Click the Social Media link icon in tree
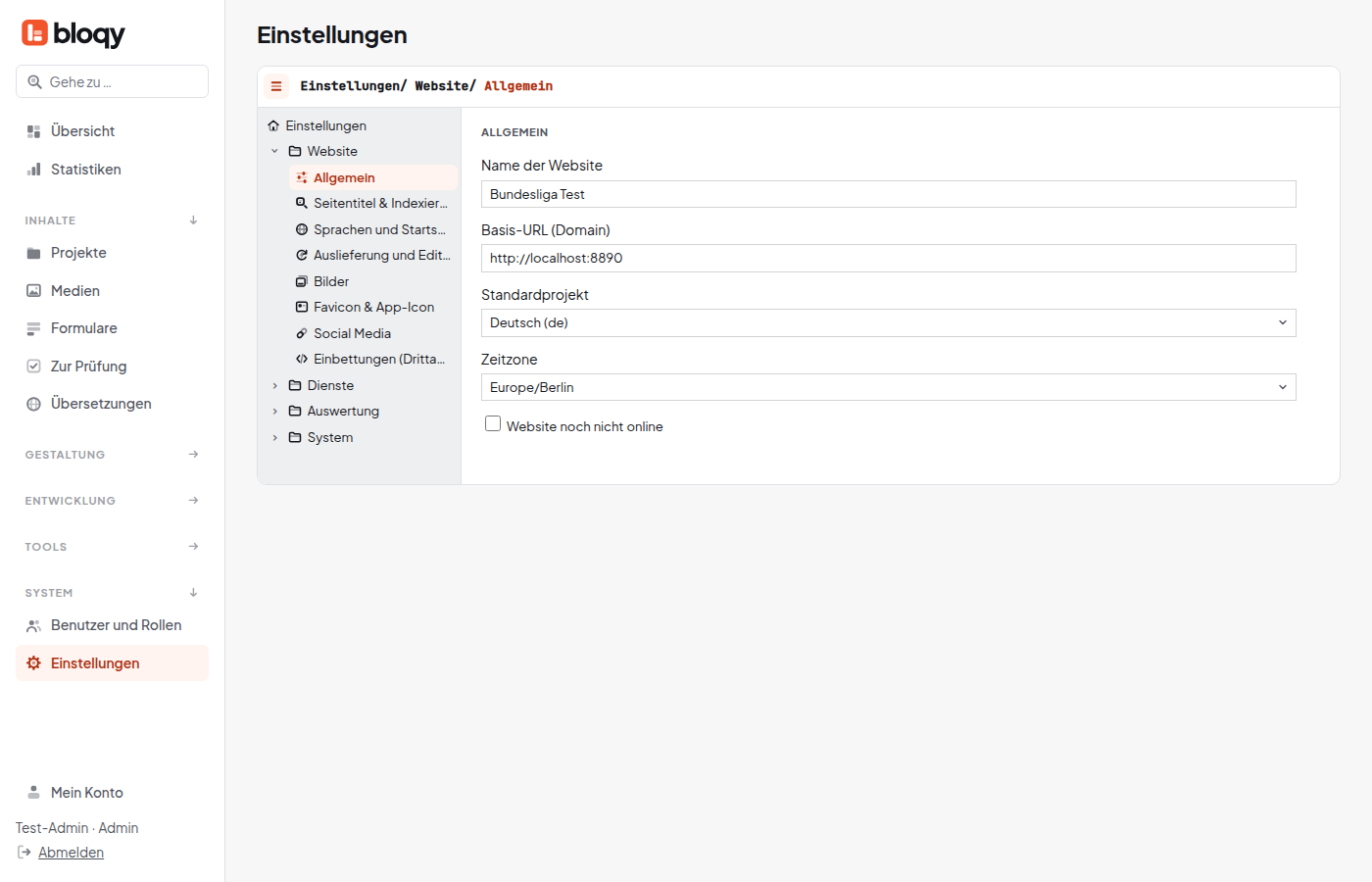This screenshot has height=882, width=1372. tap(302, 333)
